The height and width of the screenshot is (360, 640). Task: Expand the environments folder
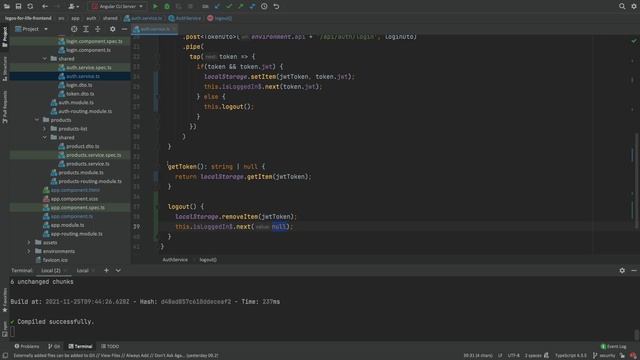[x=29, y=251]
